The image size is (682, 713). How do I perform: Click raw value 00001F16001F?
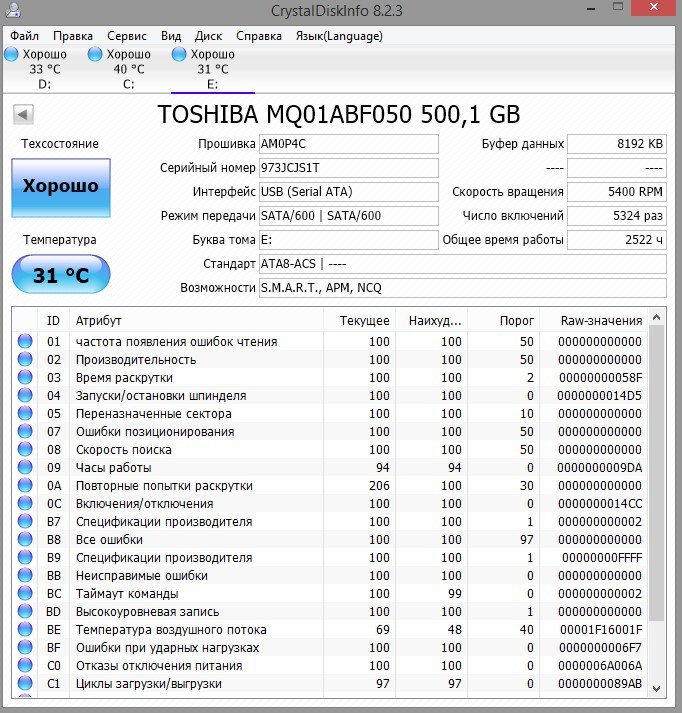click(601, 630)
